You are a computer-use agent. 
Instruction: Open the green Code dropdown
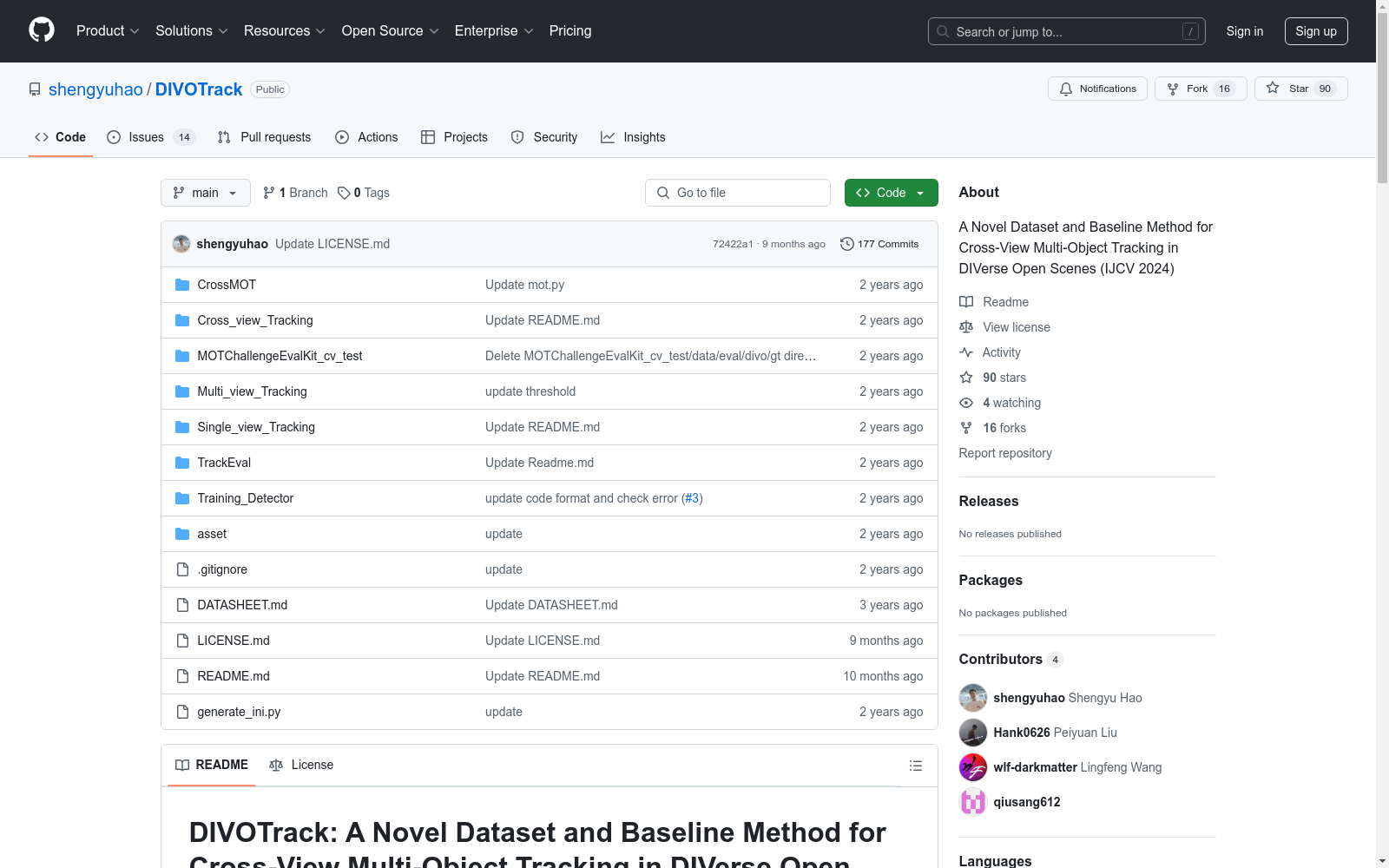[x=891, y=193]
